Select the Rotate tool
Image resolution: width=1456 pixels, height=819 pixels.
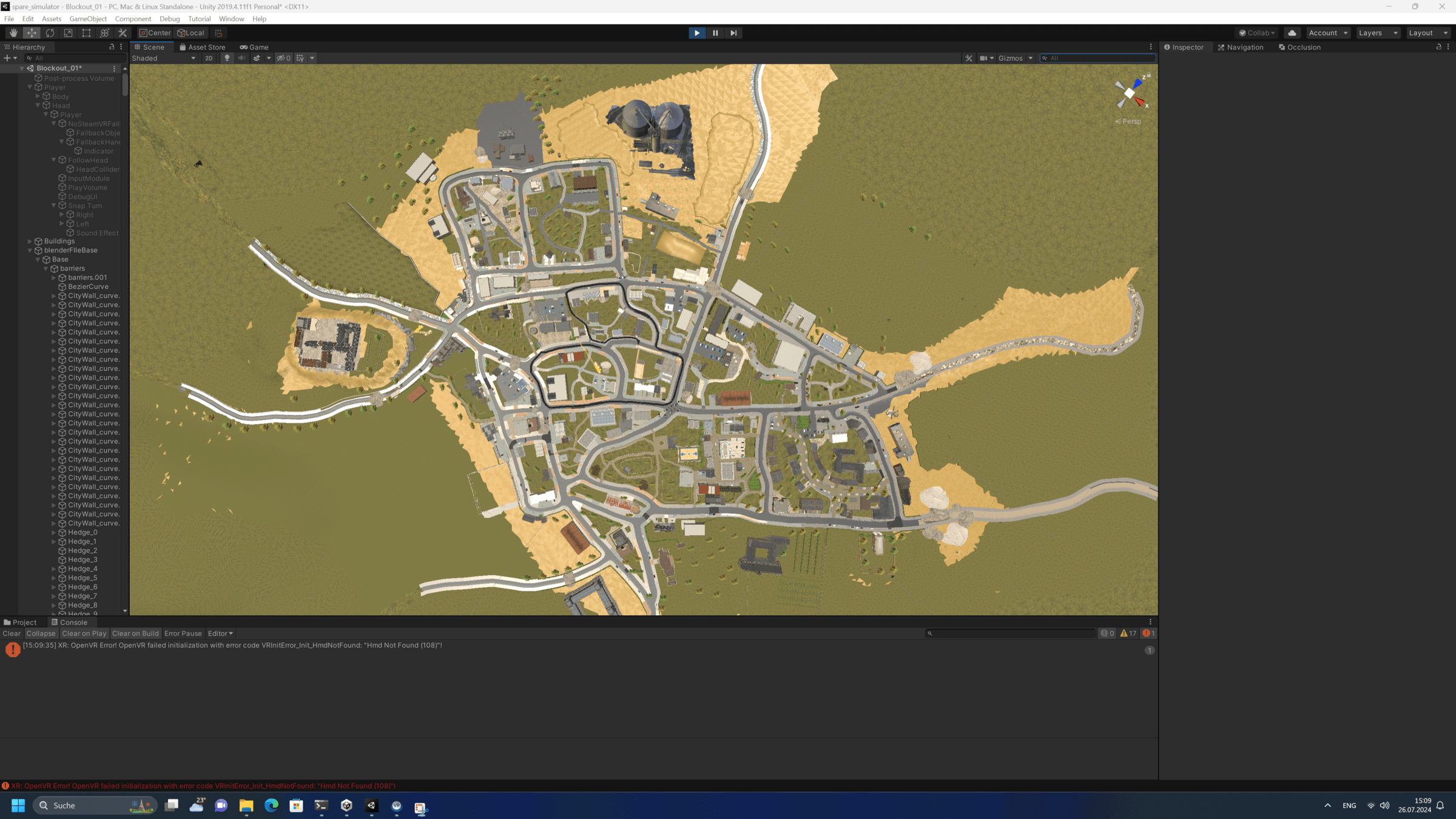[50, 33]
